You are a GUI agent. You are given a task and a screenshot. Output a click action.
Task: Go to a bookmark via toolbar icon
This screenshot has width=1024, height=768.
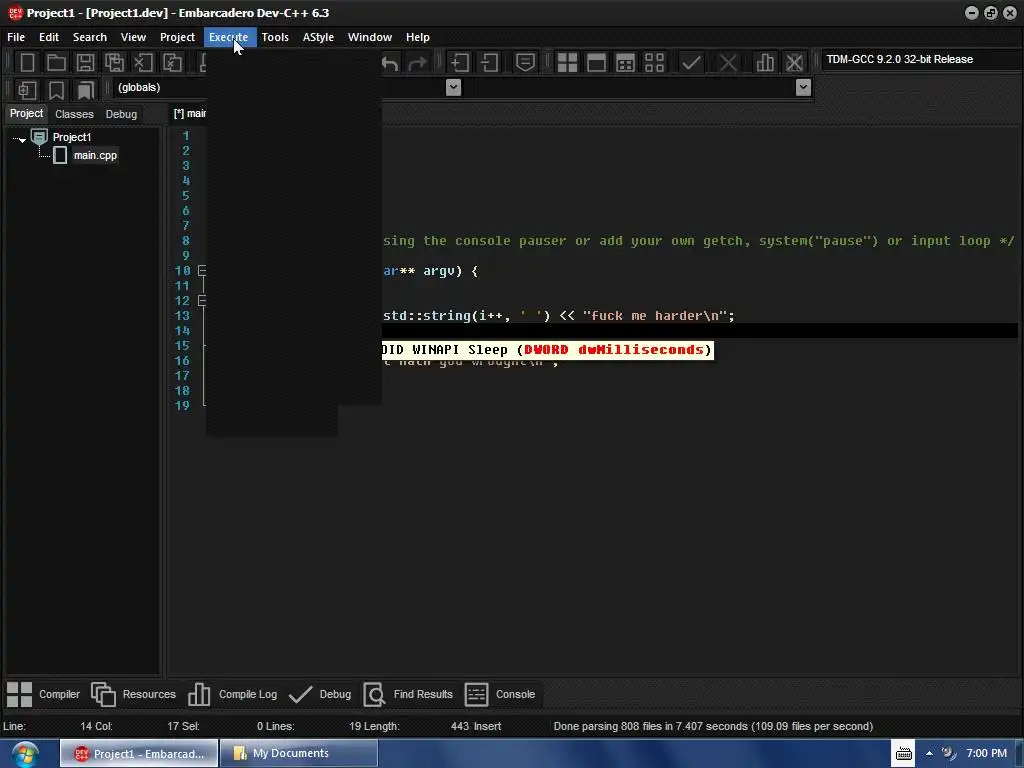(x=85, y=90)
